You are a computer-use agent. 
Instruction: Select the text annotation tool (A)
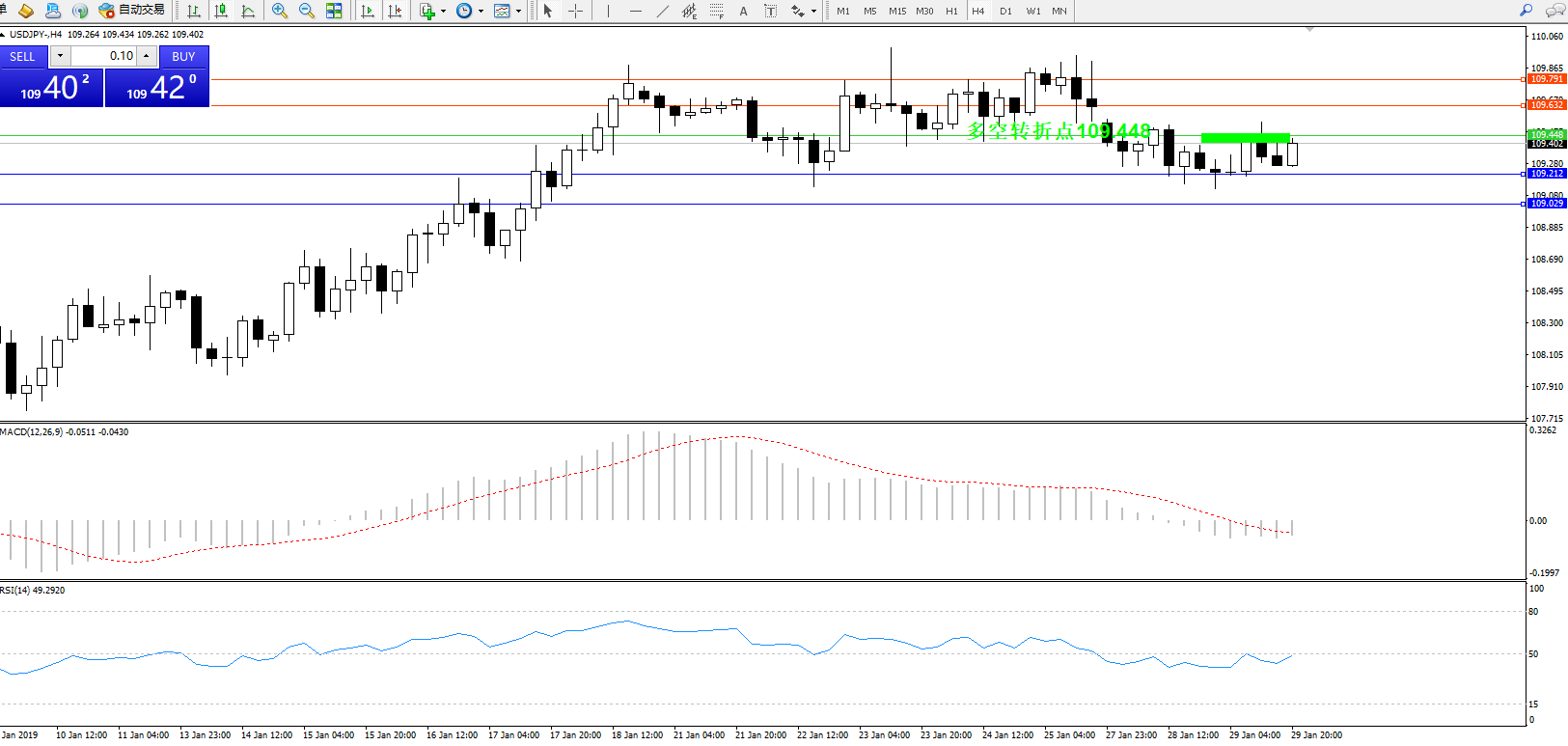743,11
